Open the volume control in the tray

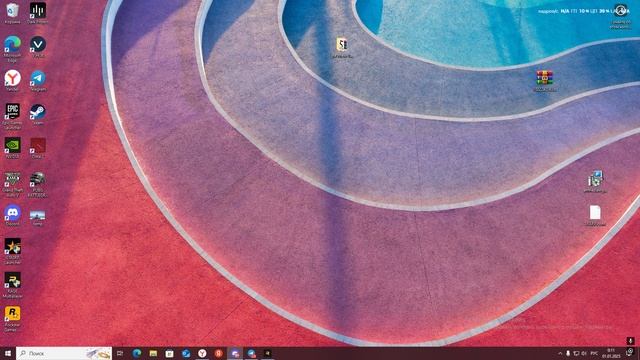[x=584, y=353]
